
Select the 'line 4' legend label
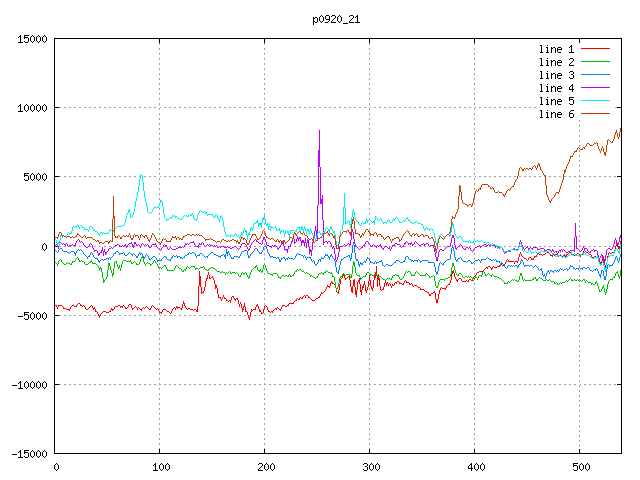pyautogui.click(x=557, y=88)
